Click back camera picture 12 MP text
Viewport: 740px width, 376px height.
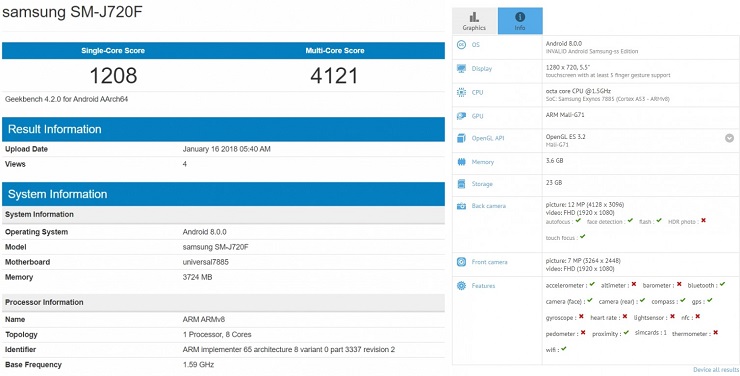(x=585, y=205)
